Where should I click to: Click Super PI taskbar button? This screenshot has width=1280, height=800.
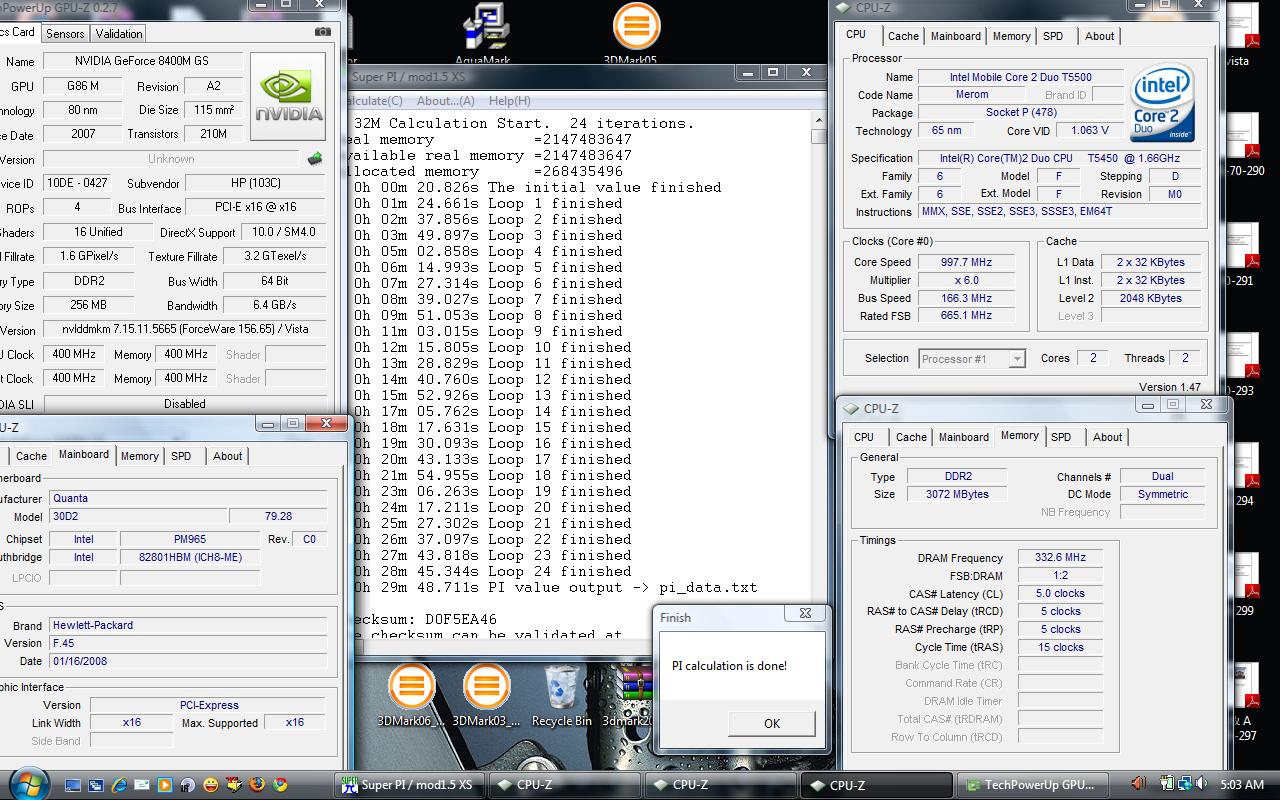point(412,785)
